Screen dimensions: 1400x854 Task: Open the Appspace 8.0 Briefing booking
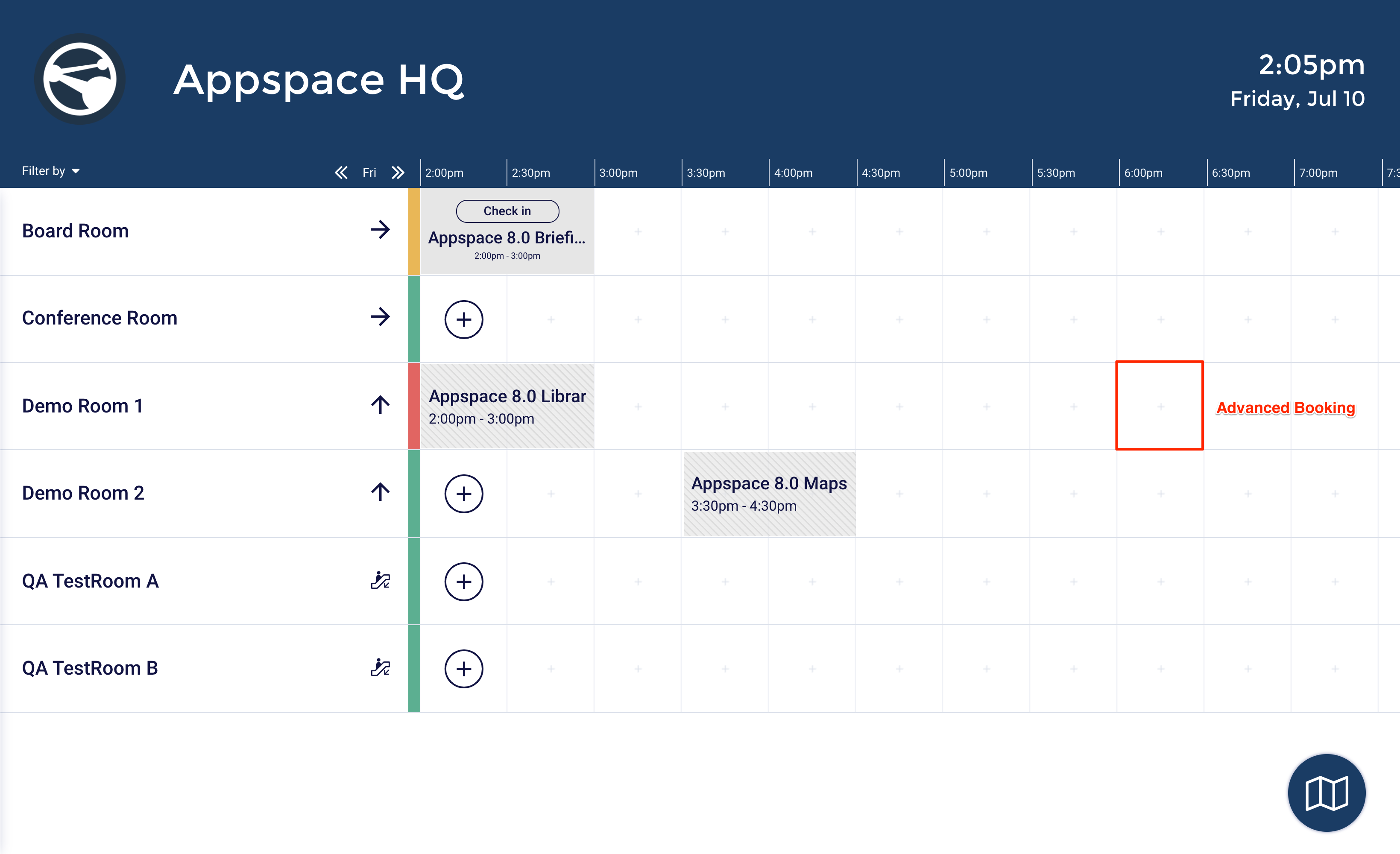pyautogui.click(x=507, y=231)
